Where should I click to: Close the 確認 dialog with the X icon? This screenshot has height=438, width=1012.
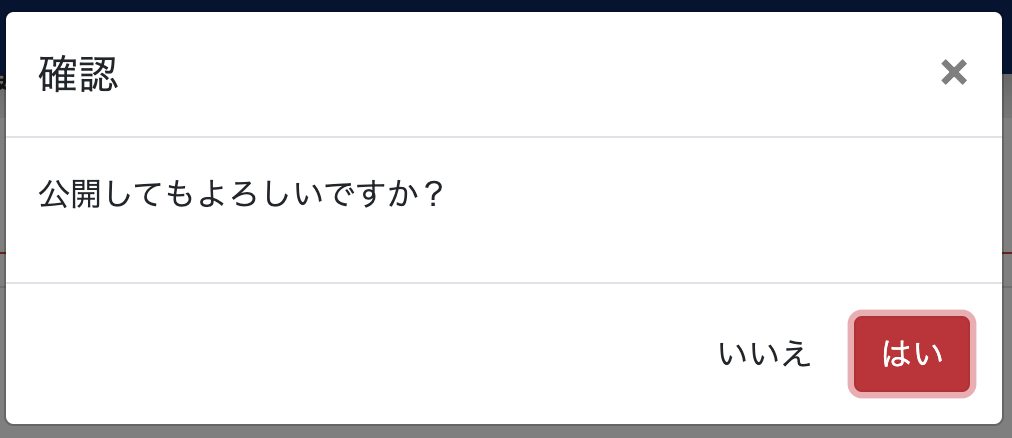[x=953, y=72]
